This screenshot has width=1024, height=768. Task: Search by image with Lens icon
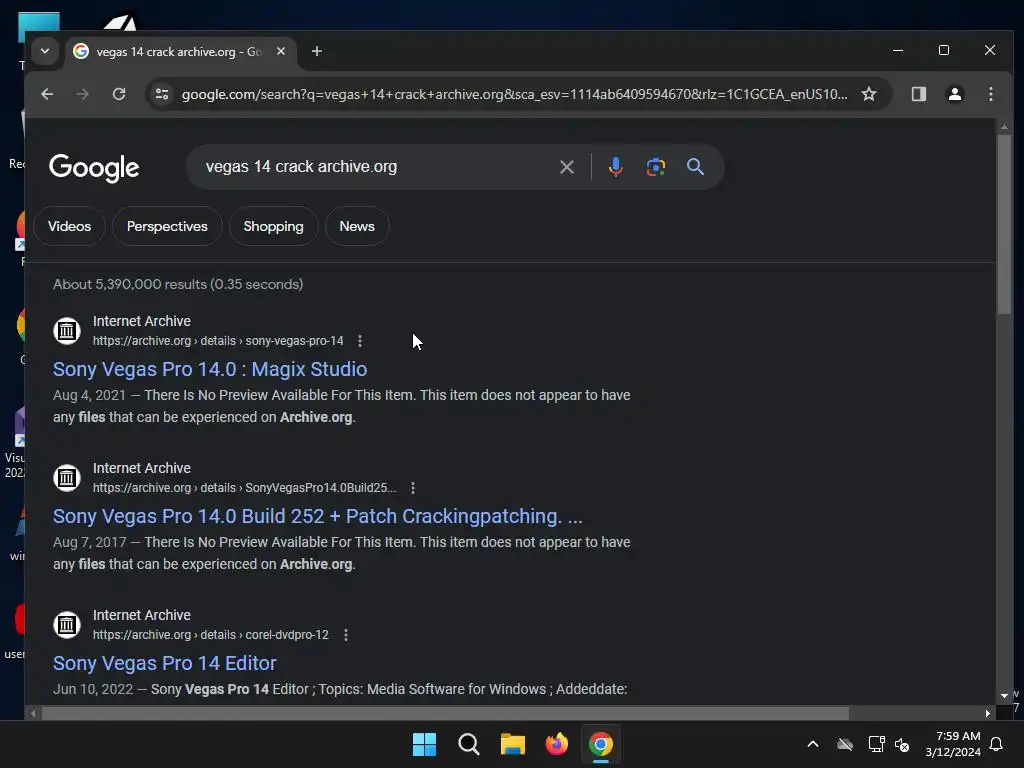656,167
